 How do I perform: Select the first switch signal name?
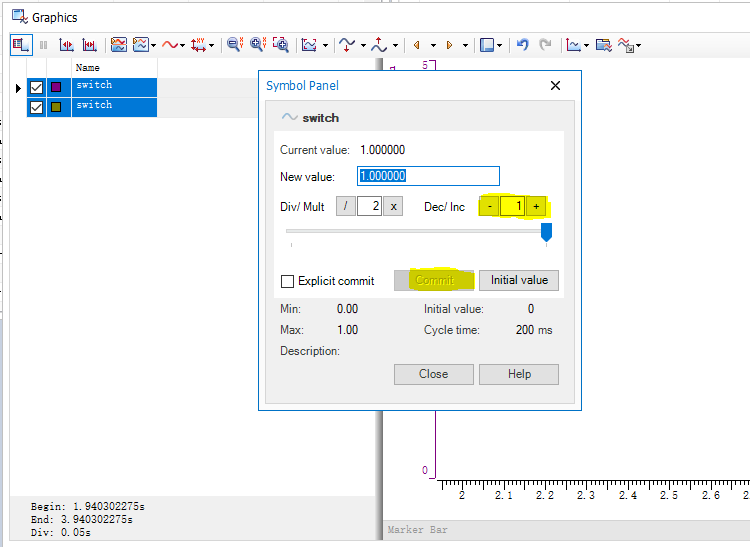114,88
